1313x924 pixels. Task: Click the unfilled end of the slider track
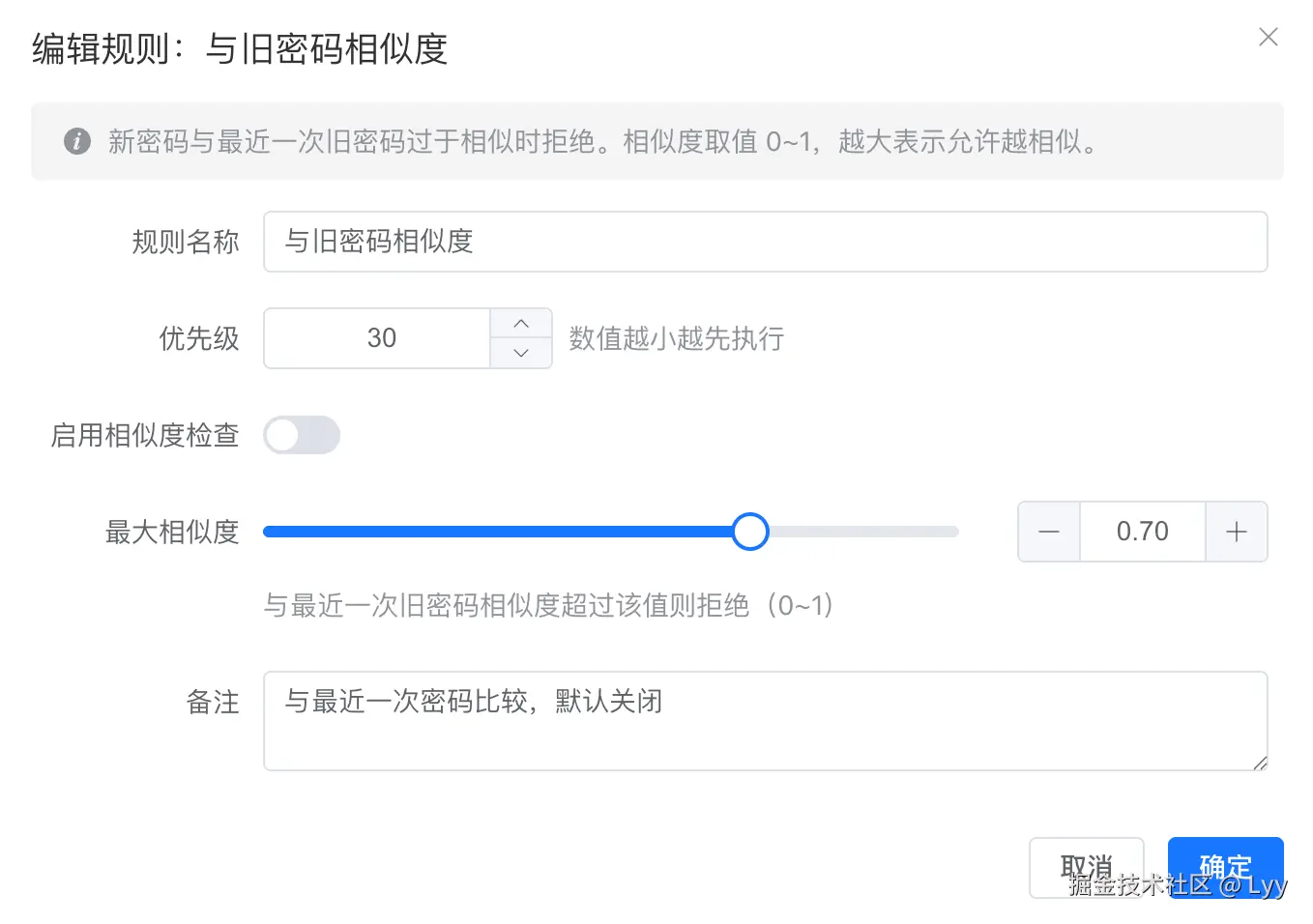[x=863, y=532]
